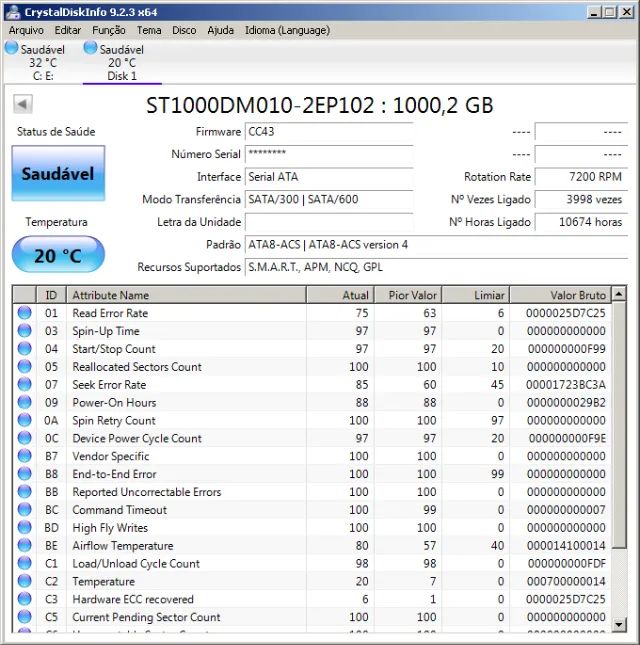Minimize the CrystalDiskInfo window
Screen dimensions: 640x645
tap(594, 12)
